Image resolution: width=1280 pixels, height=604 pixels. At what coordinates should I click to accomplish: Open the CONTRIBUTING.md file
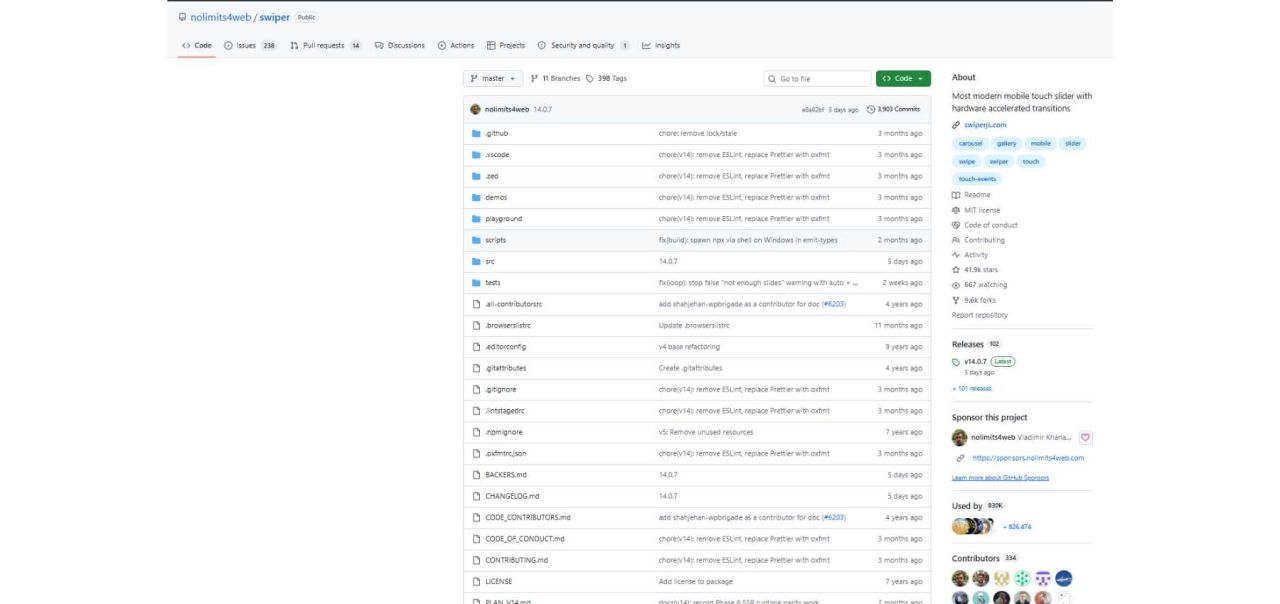516,560
